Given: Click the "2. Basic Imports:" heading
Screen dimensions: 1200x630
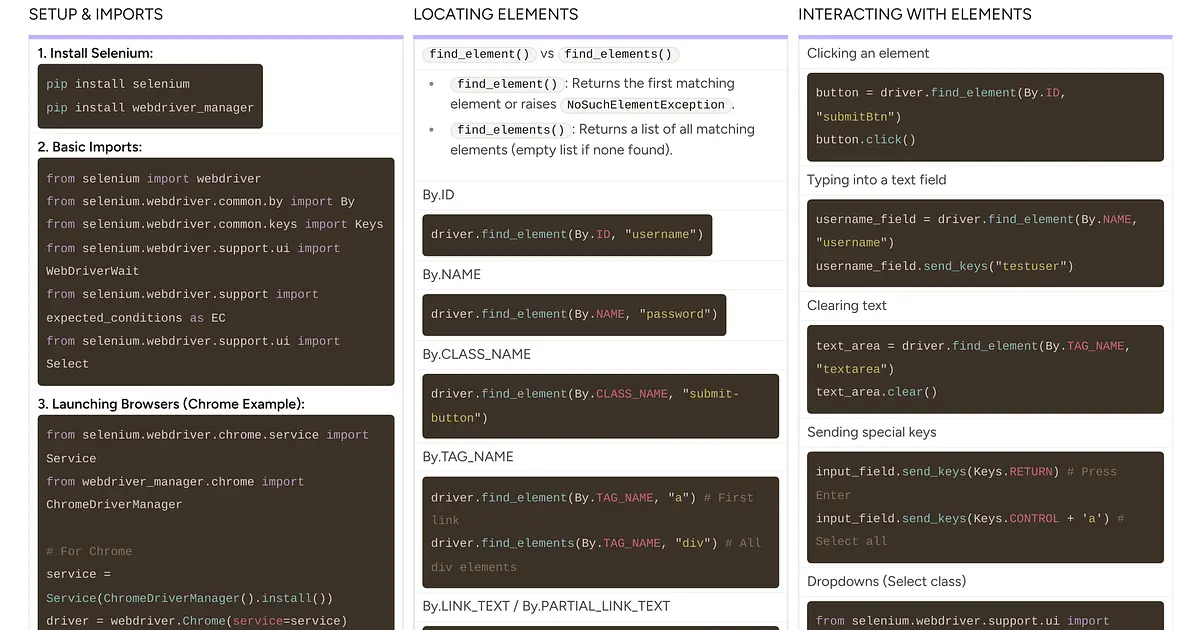Looking at the screenshot, I should point(90,146).
